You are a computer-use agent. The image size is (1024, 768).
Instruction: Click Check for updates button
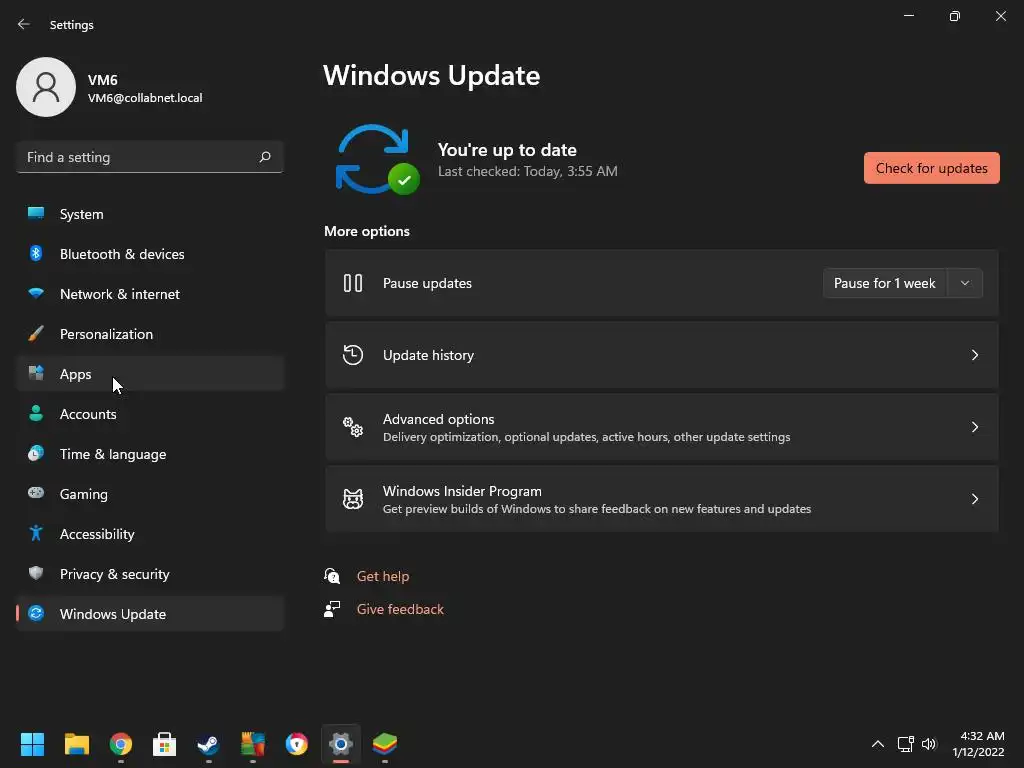pyautogui.click(x=931, y=168)
